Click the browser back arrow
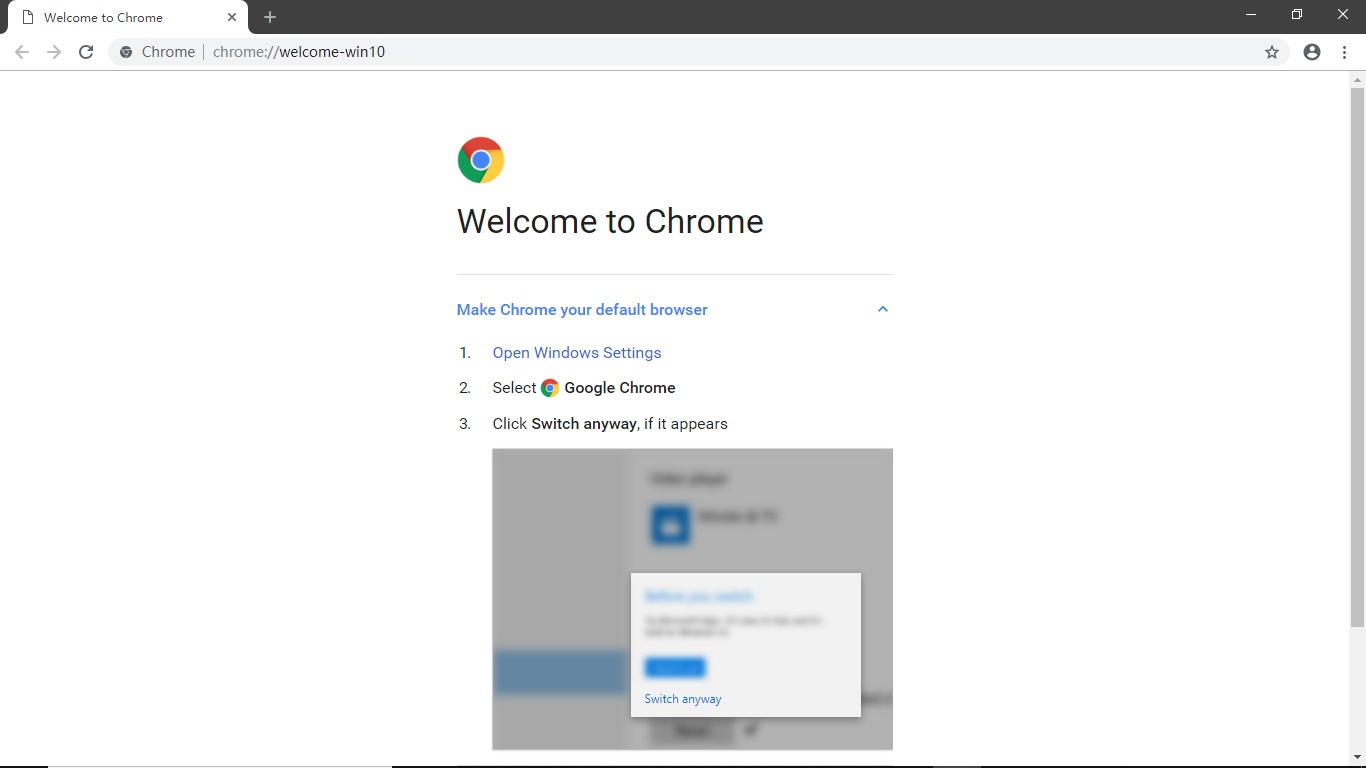 22,52
